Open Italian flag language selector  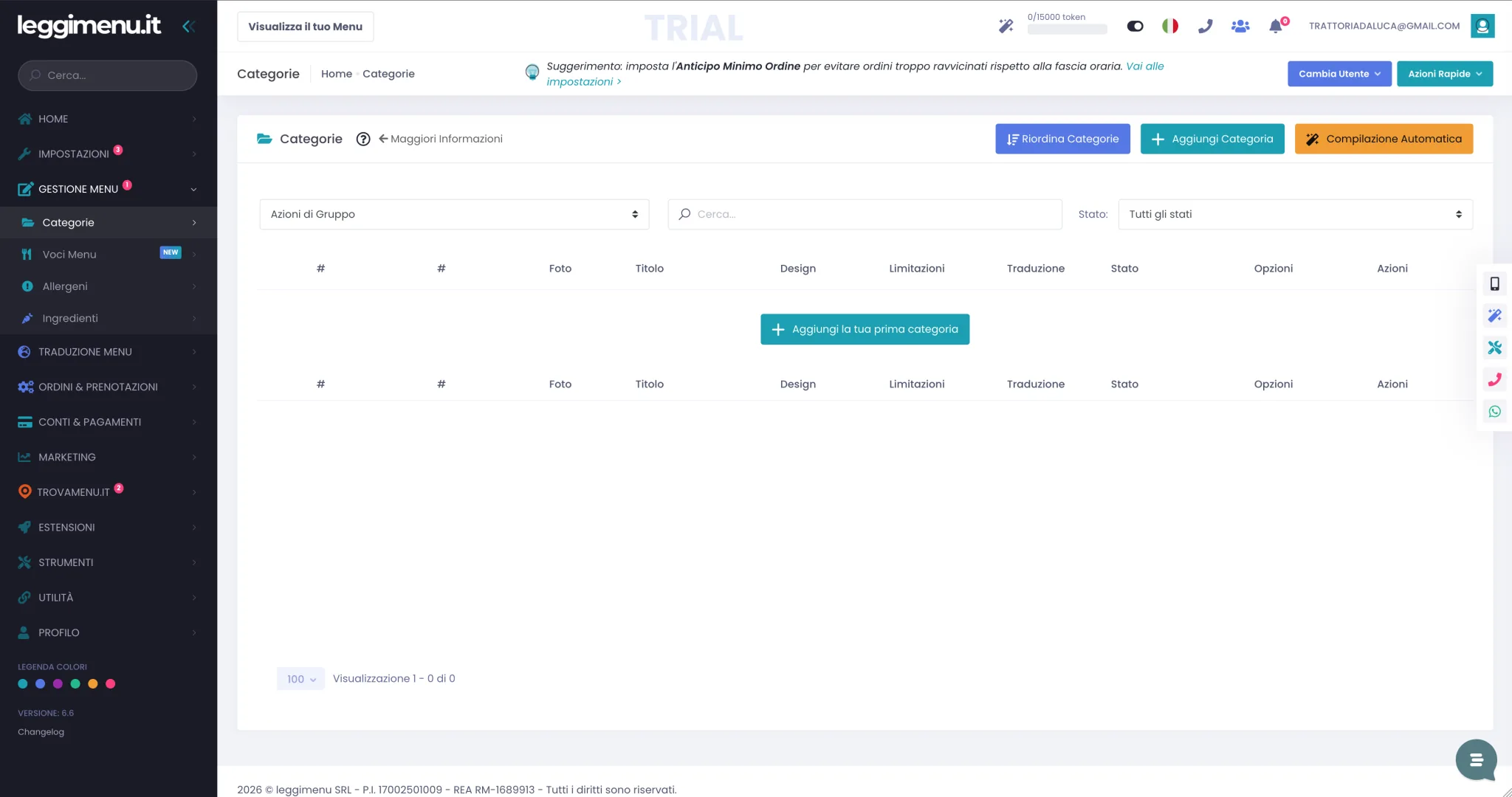pyautogui.click(x=1170, y=27)
